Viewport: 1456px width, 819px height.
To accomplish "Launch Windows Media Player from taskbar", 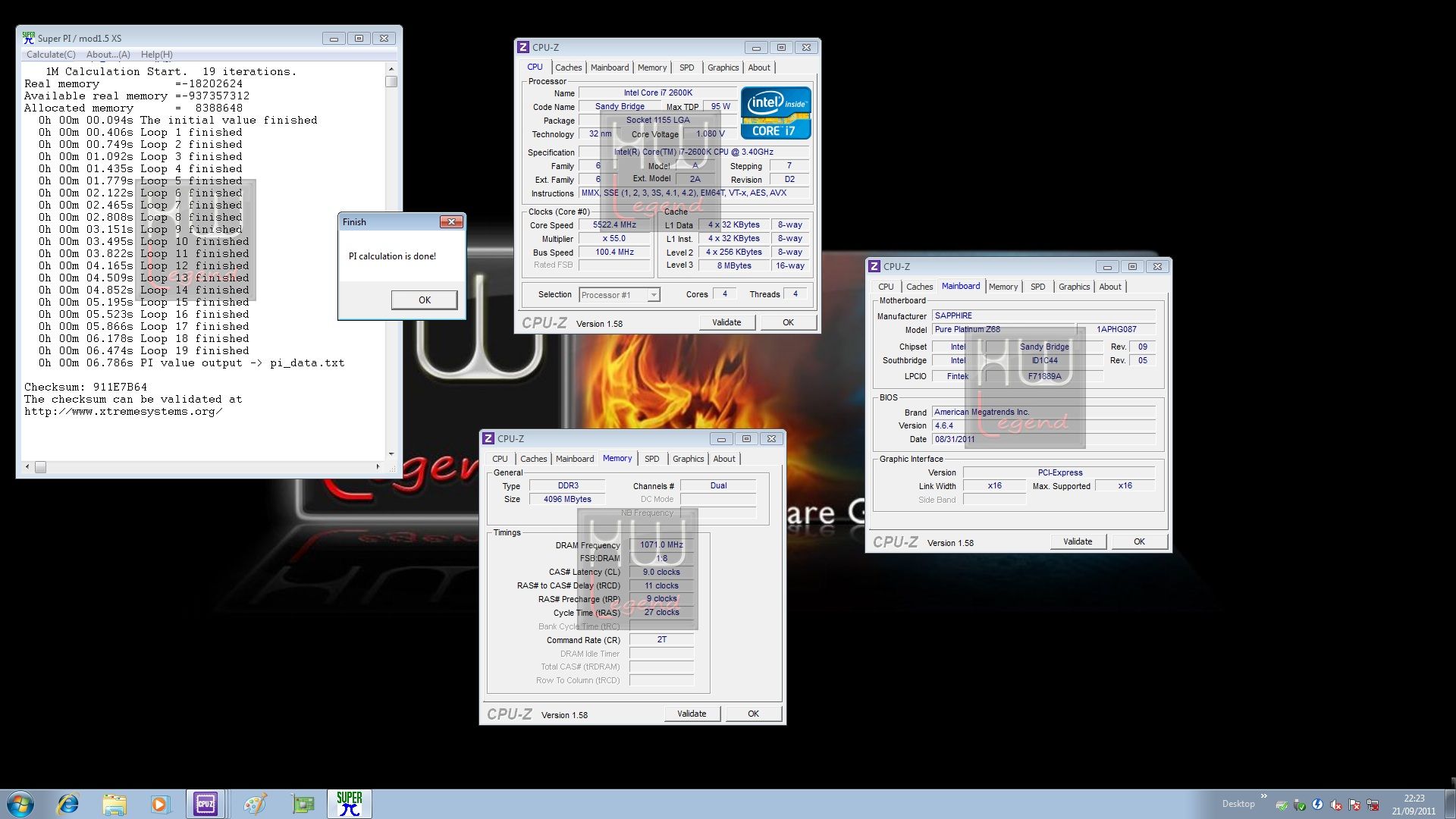I will click(160, 804).
